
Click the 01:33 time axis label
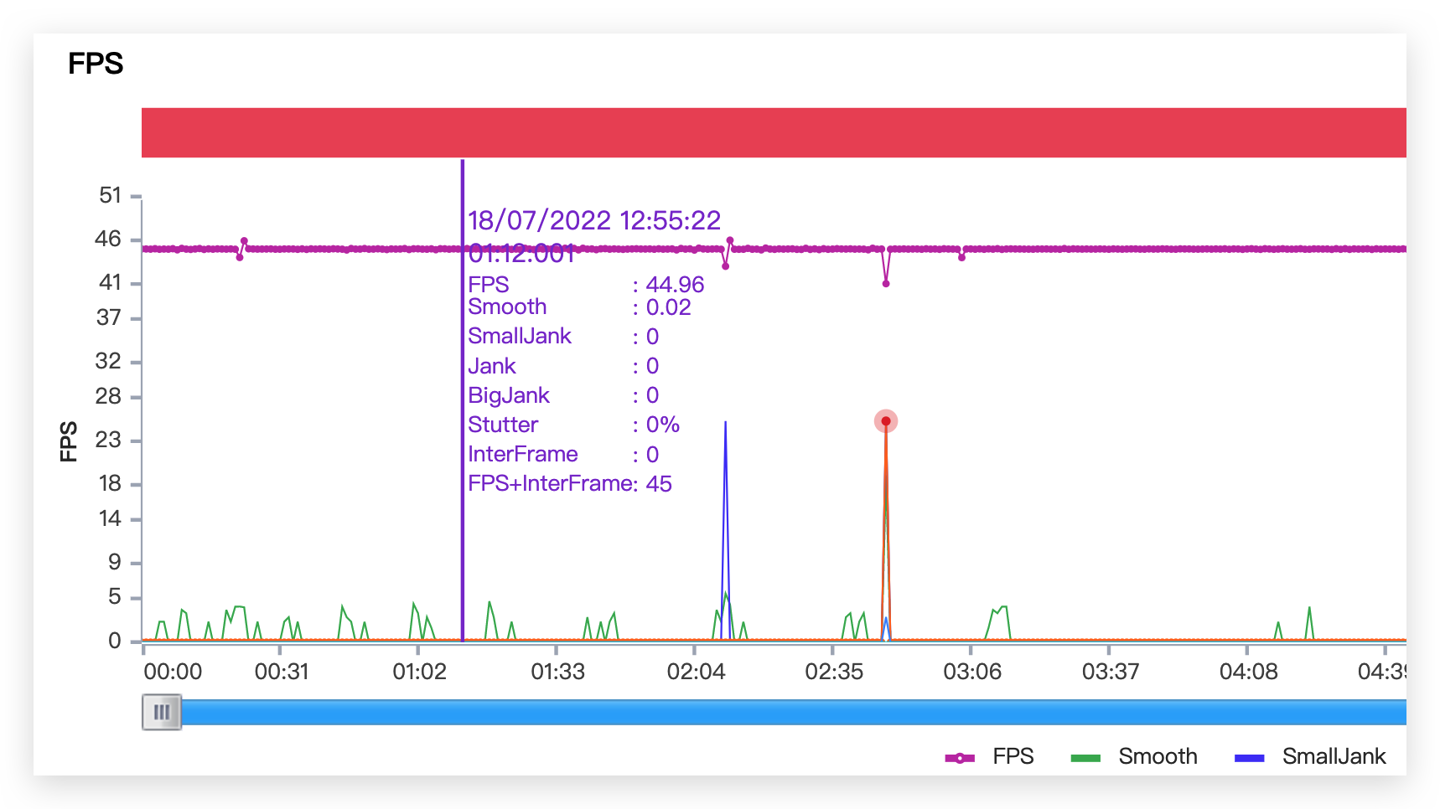click(x=557, y=672)
